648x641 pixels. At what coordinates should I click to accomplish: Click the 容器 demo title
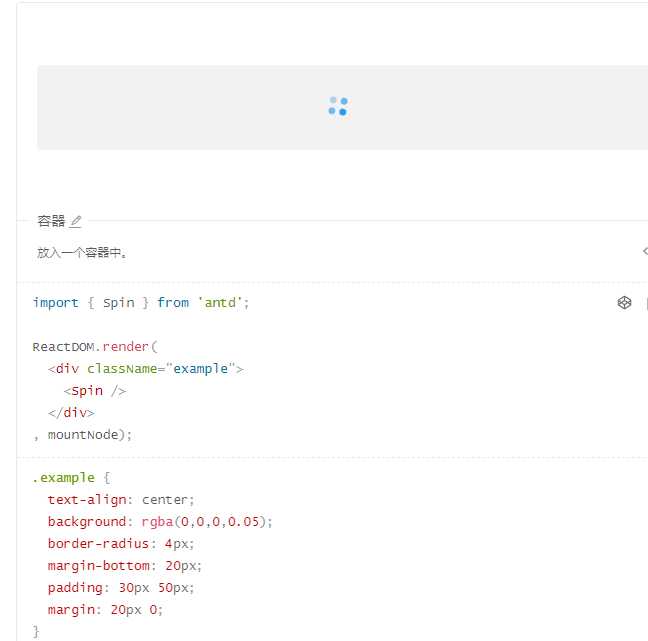51,221
